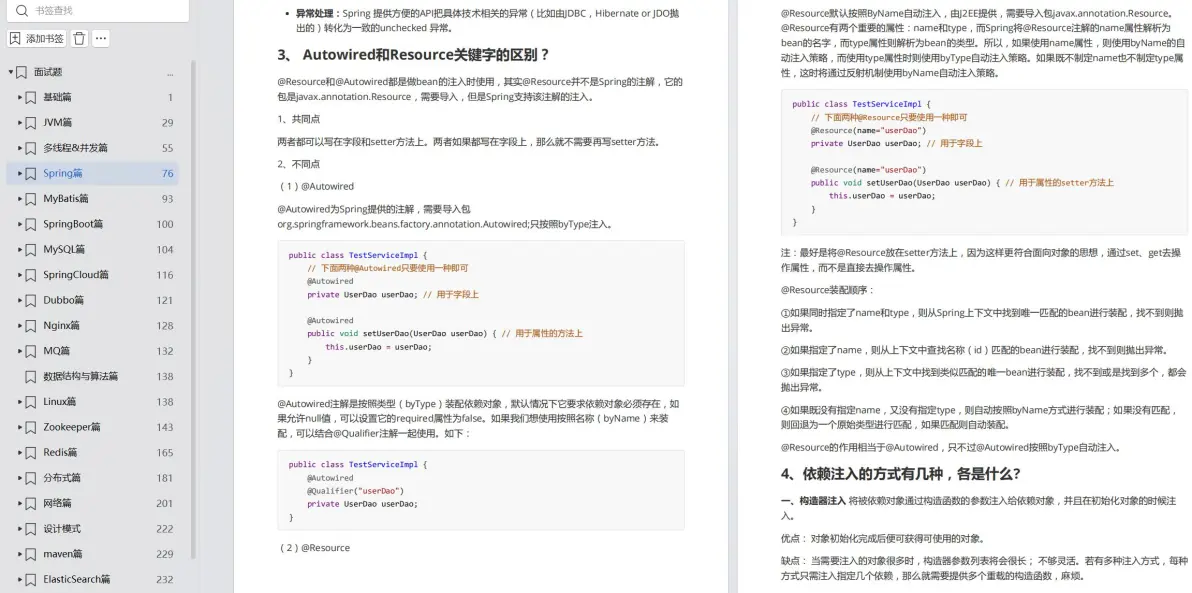This screenshot has width=1192, height=593.
Task: Click bookmark icon of Linux篇 row
Action: (x=30, y=401)
